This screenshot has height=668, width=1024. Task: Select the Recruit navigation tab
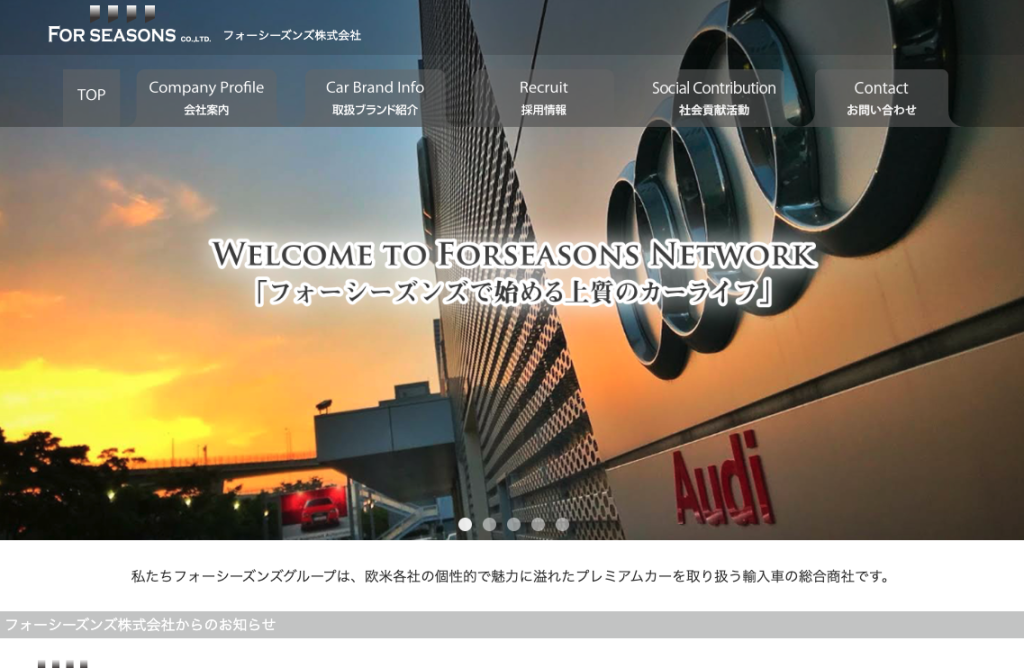point(543,97)
